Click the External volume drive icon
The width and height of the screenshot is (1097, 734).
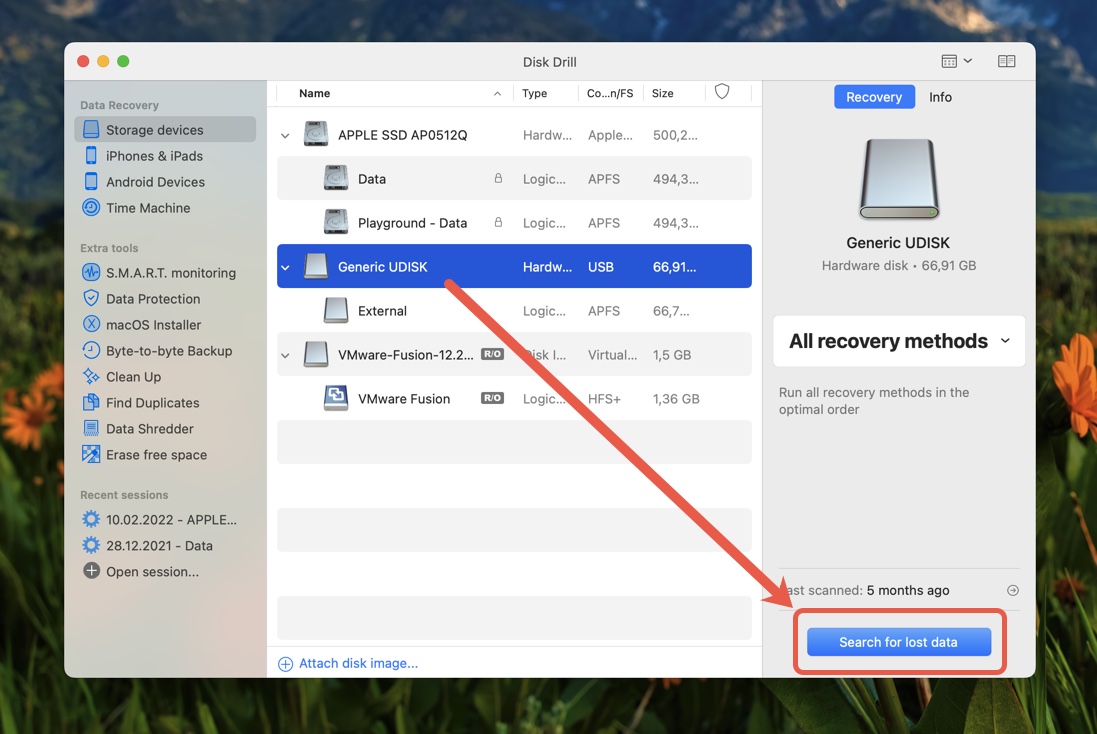click(336, 310)
